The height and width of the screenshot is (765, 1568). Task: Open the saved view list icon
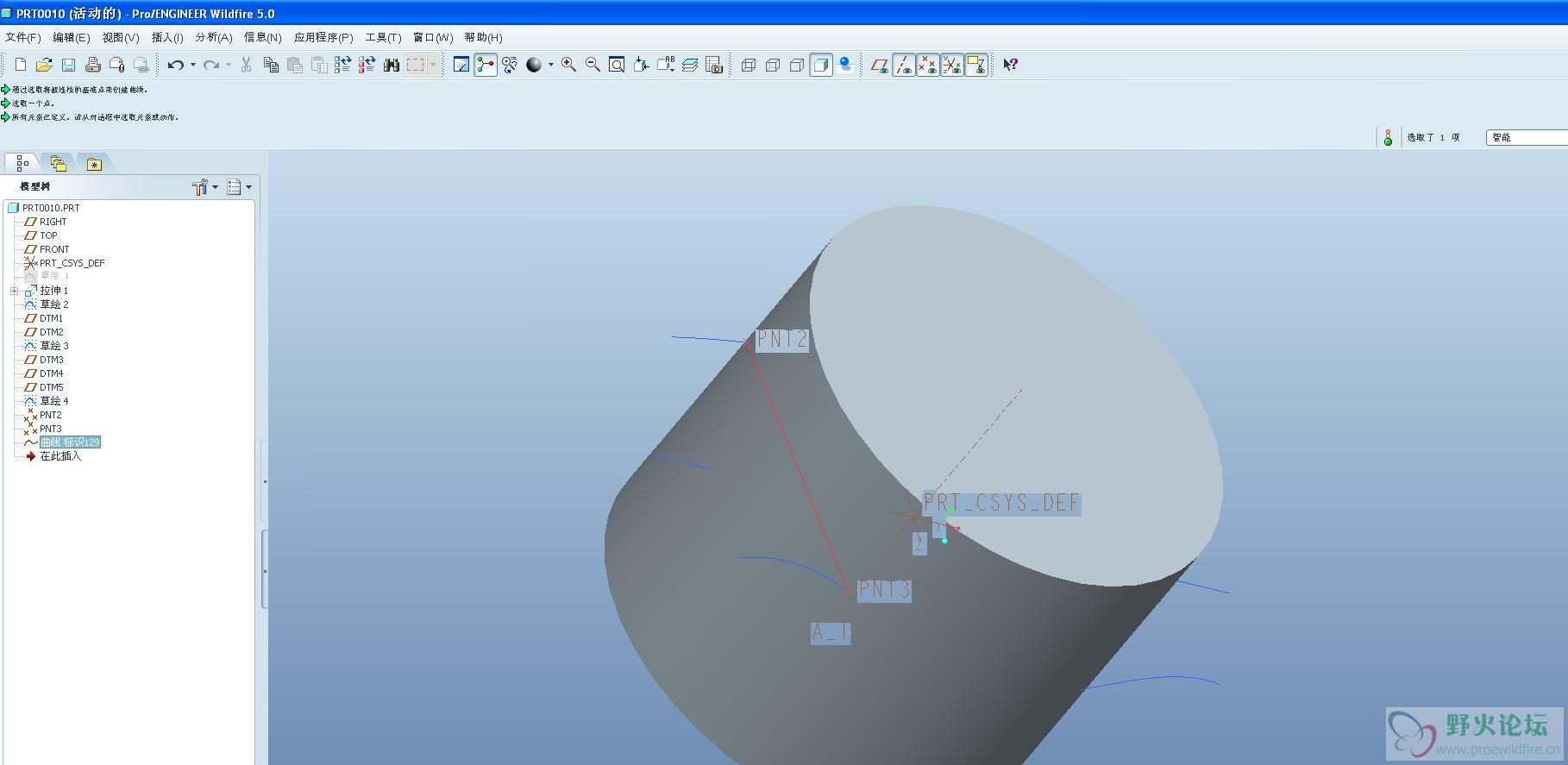pos(666,65)
